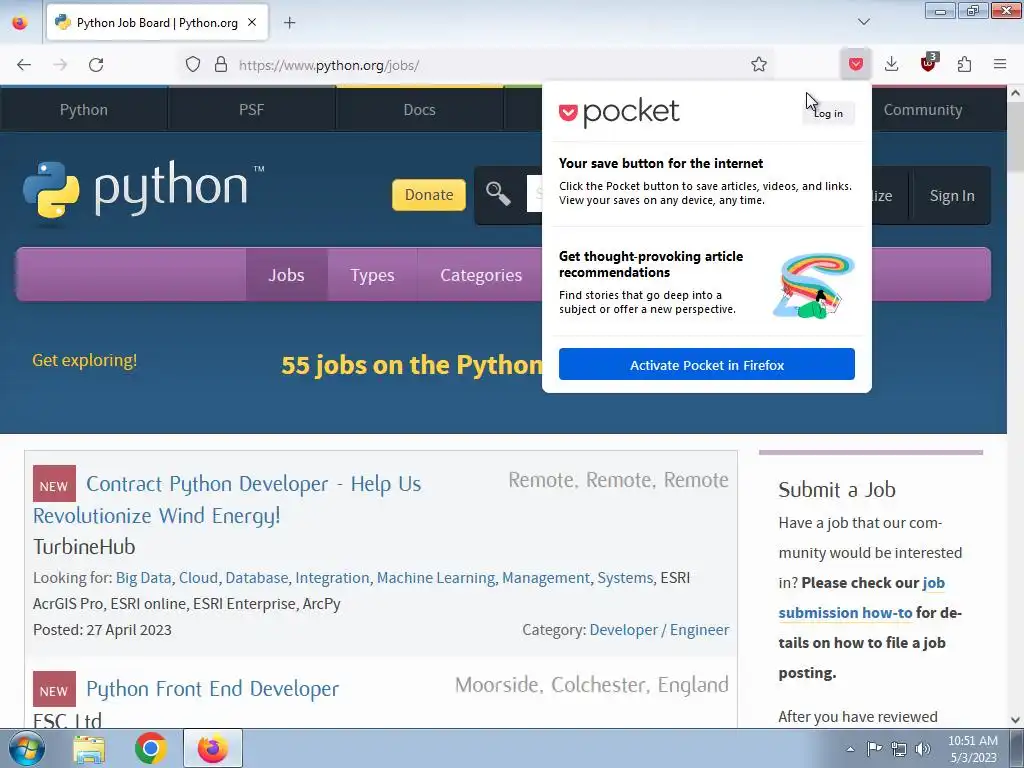Viewport: 1024px width, 768px height.
Task: Click the Cloud tag link
Action: point(199,578)
